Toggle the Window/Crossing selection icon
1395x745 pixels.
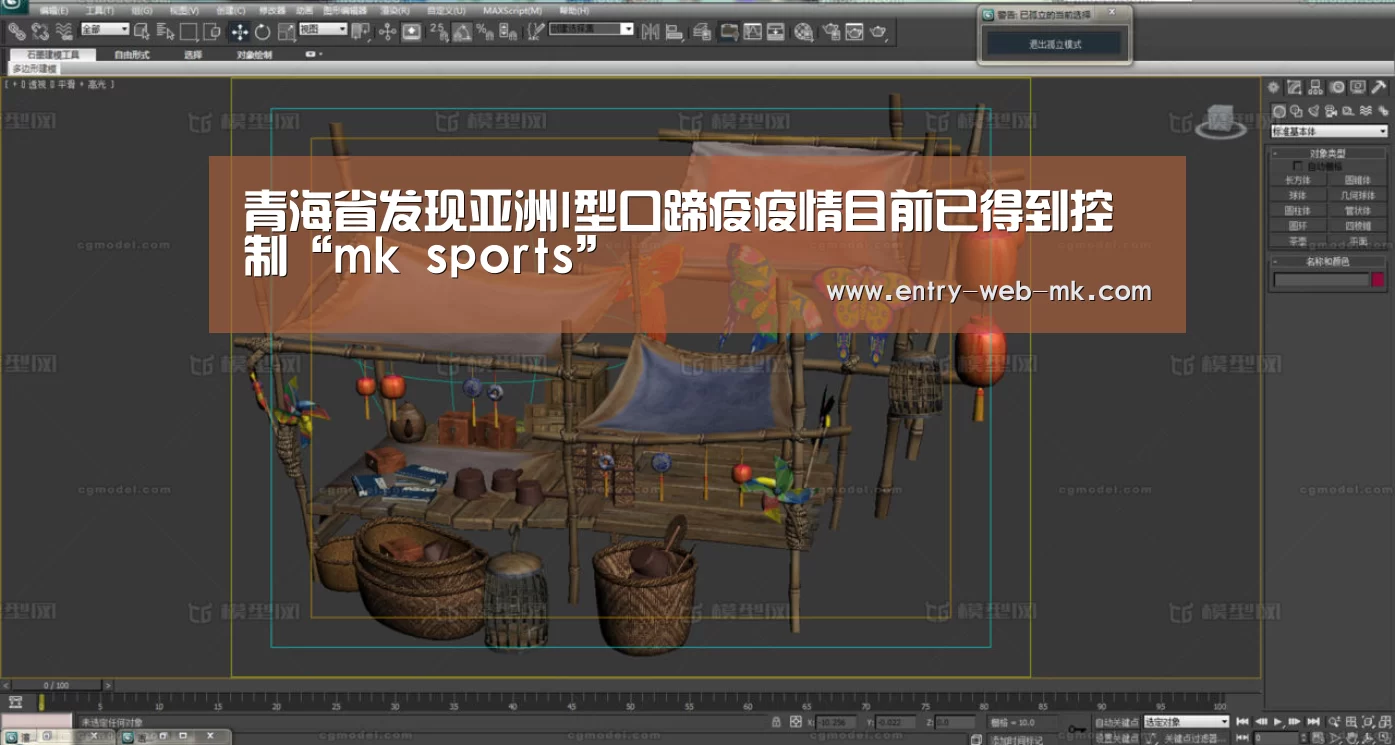[211, 31]
